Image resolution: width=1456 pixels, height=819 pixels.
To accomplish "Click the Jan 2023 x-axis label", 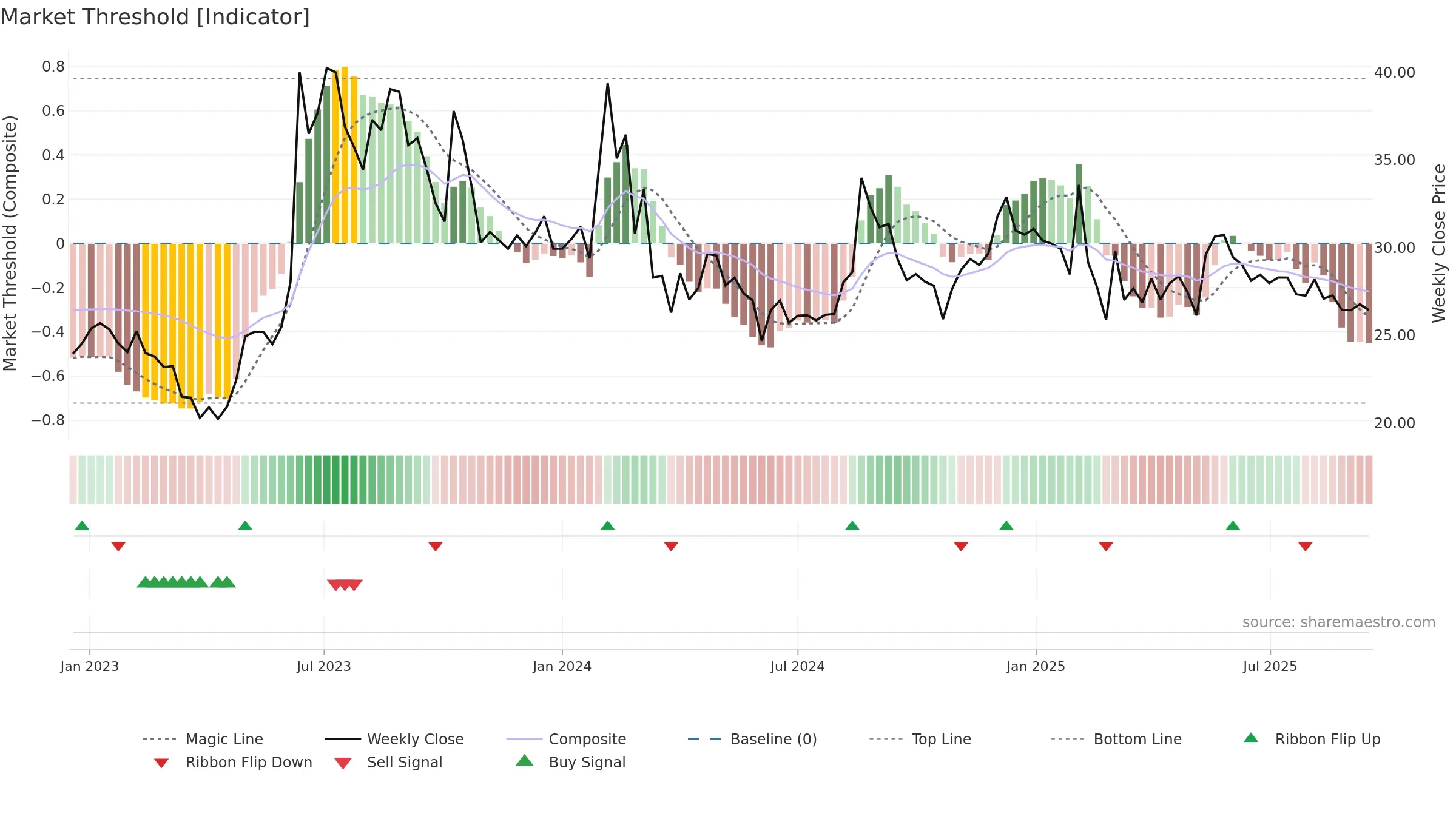I will click(90, 666).
